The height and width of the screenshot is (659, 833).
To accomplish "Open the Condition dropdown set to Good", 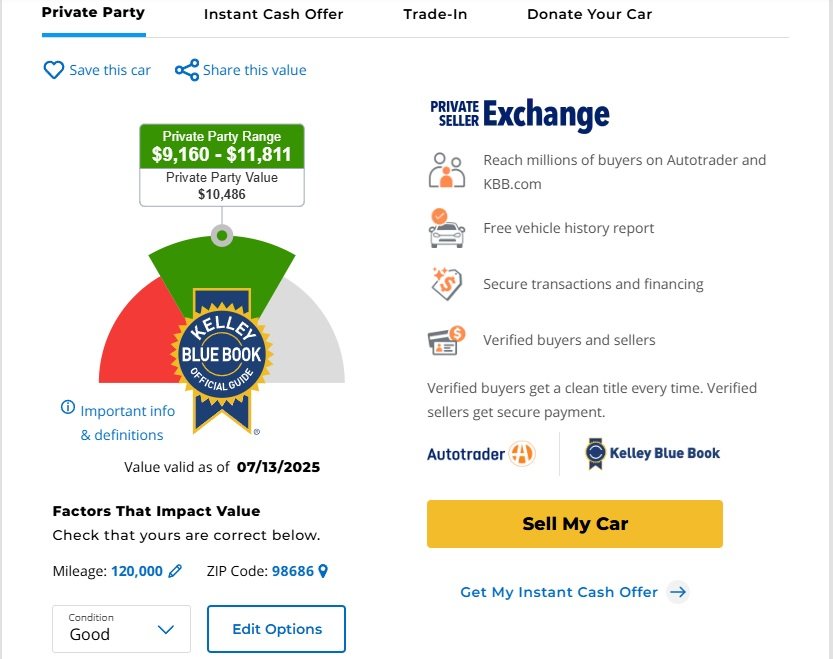I will click(x=121, y=629).
